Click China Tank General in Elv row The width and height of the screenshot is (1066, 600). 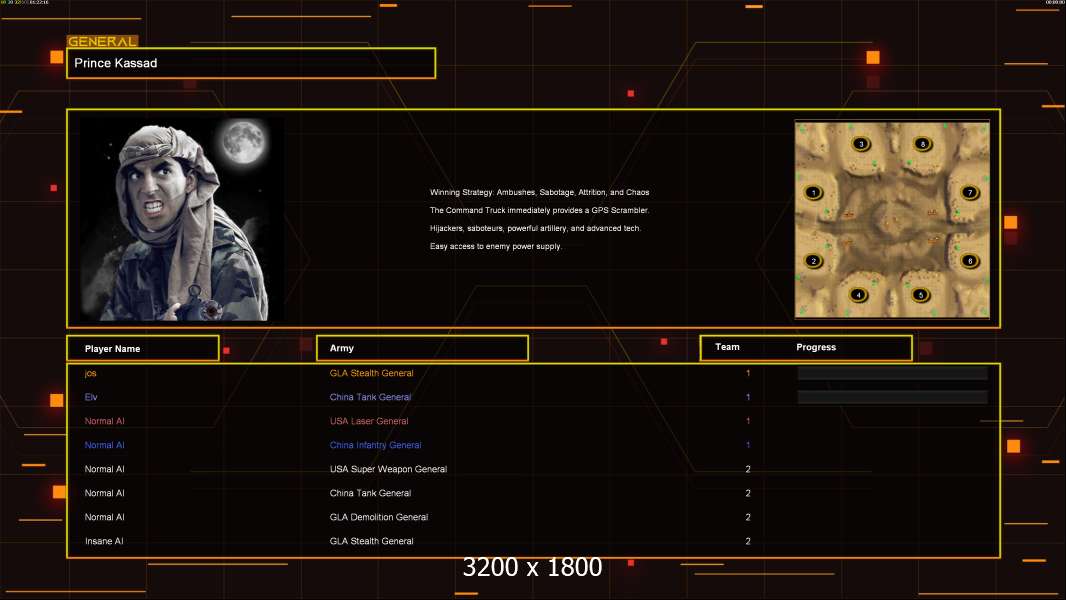click(x=371, y=397)
